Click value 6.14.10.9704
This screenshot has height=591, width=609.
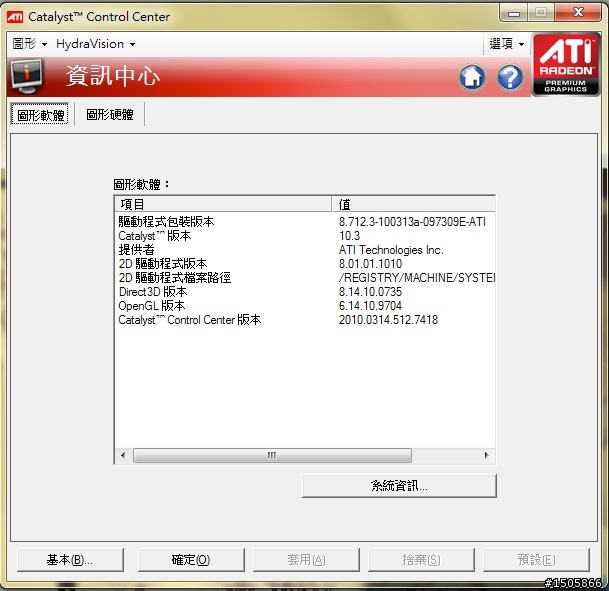pos(370,306)
